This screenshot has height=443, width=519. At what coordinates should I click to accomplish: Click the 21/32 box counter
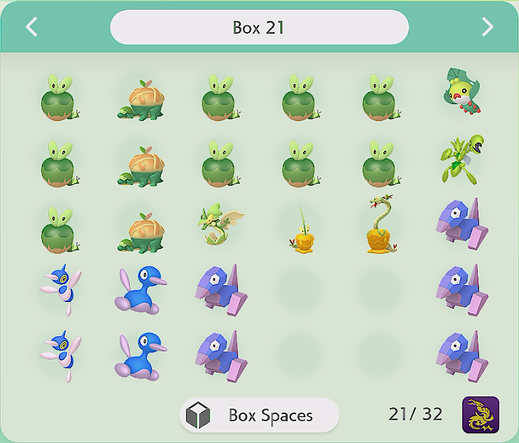[415, 414]
